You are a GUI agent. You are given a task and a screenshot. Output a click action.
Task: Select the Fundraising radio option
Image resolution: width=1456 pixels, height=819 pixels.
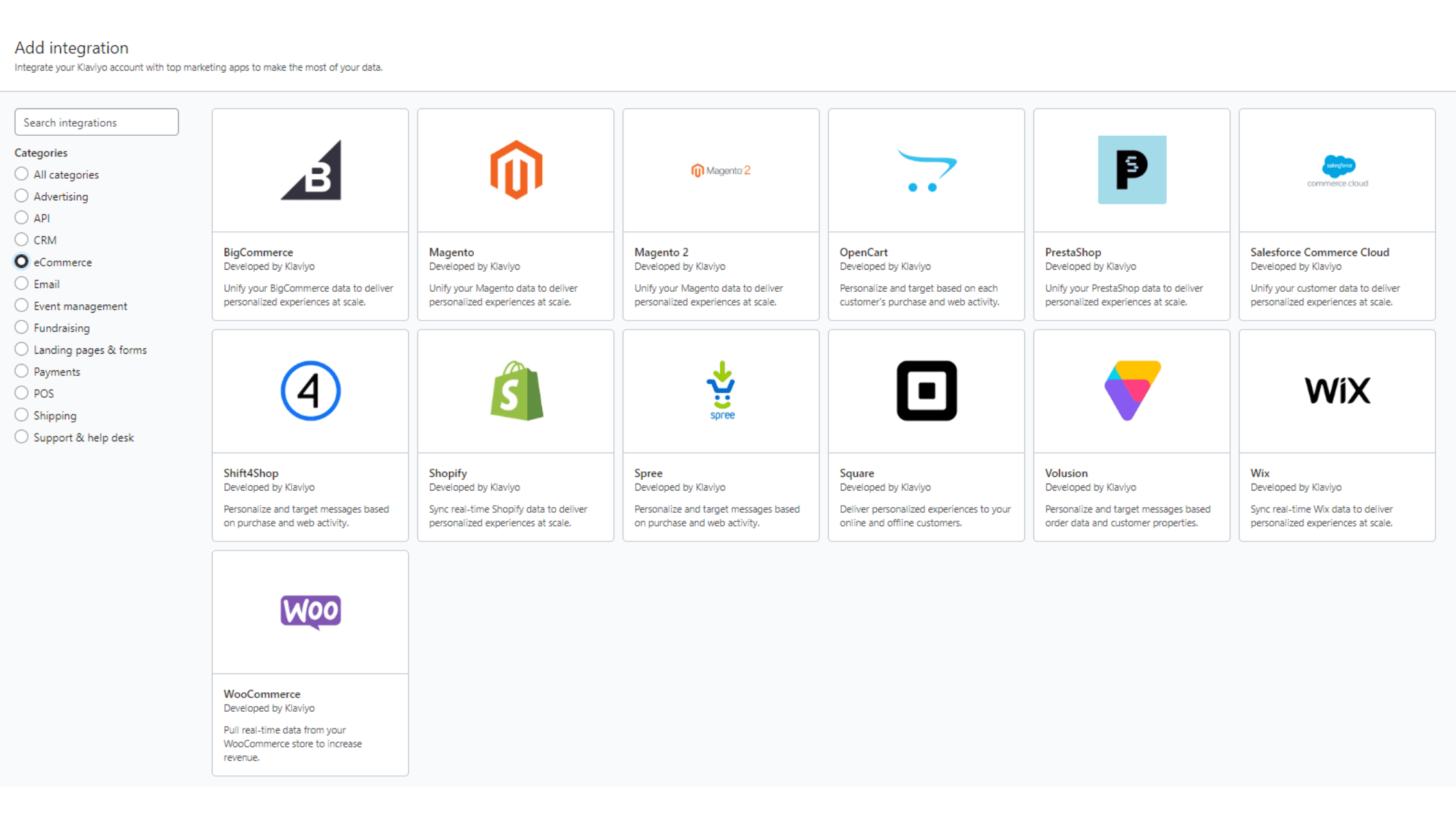click(x=21, y=328)
